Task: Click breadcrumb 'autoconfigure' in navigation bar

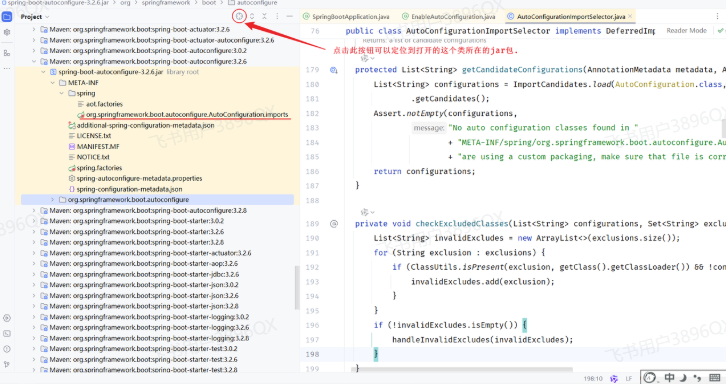Action: tap(257, 3)
